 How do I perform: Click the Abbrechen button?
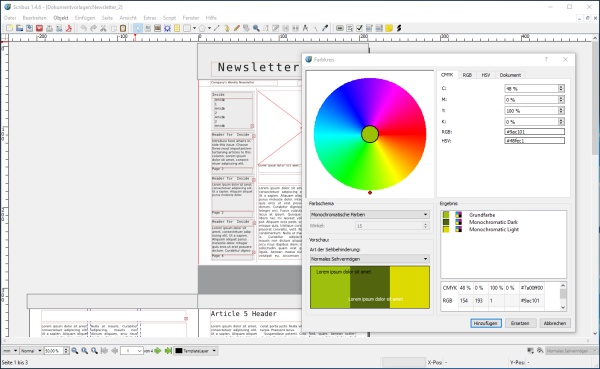554,323
